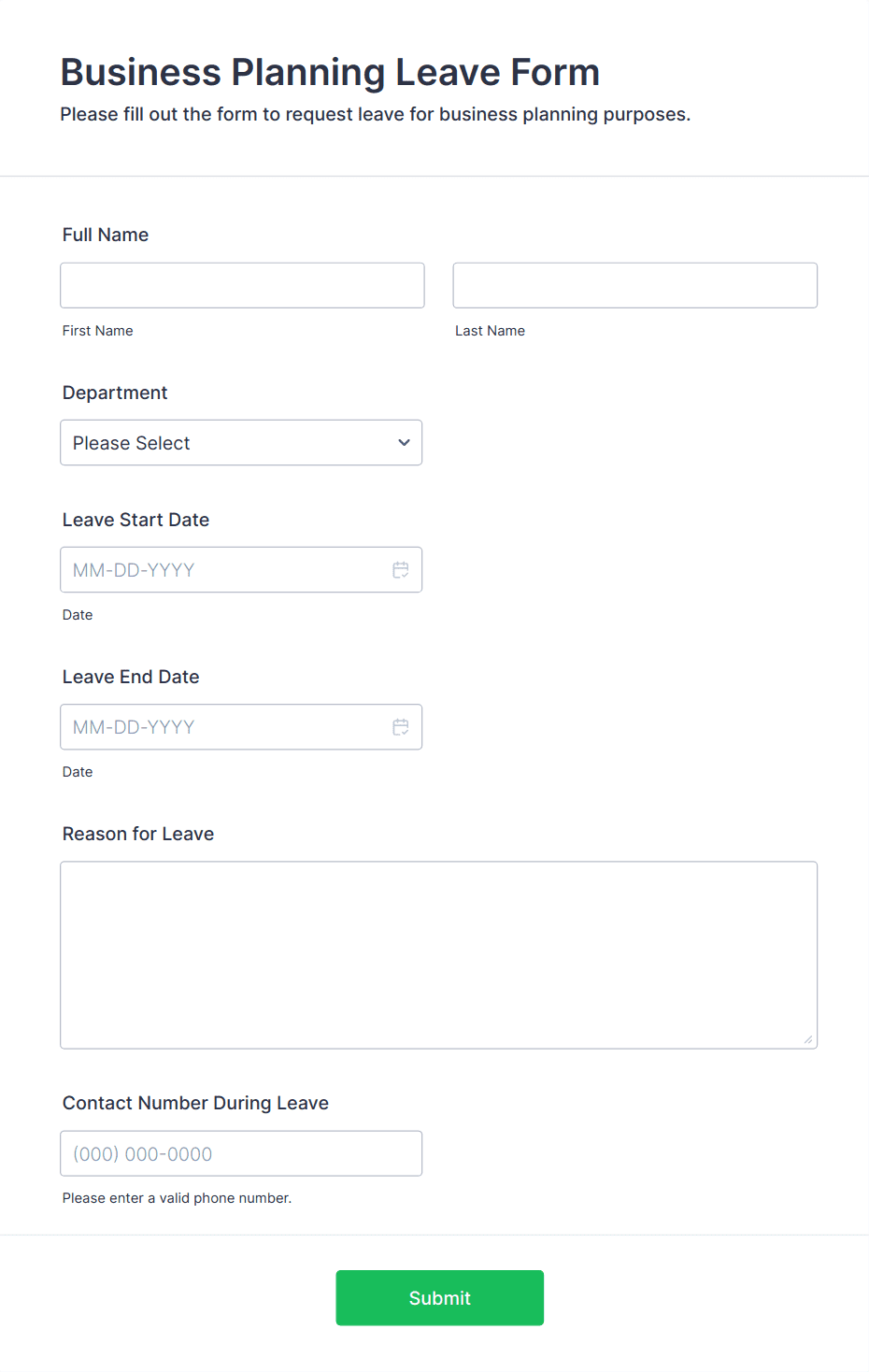Viewport: 869px width, 1372px height.
Task: Click the Leave Start Date label
Action: 135,520
